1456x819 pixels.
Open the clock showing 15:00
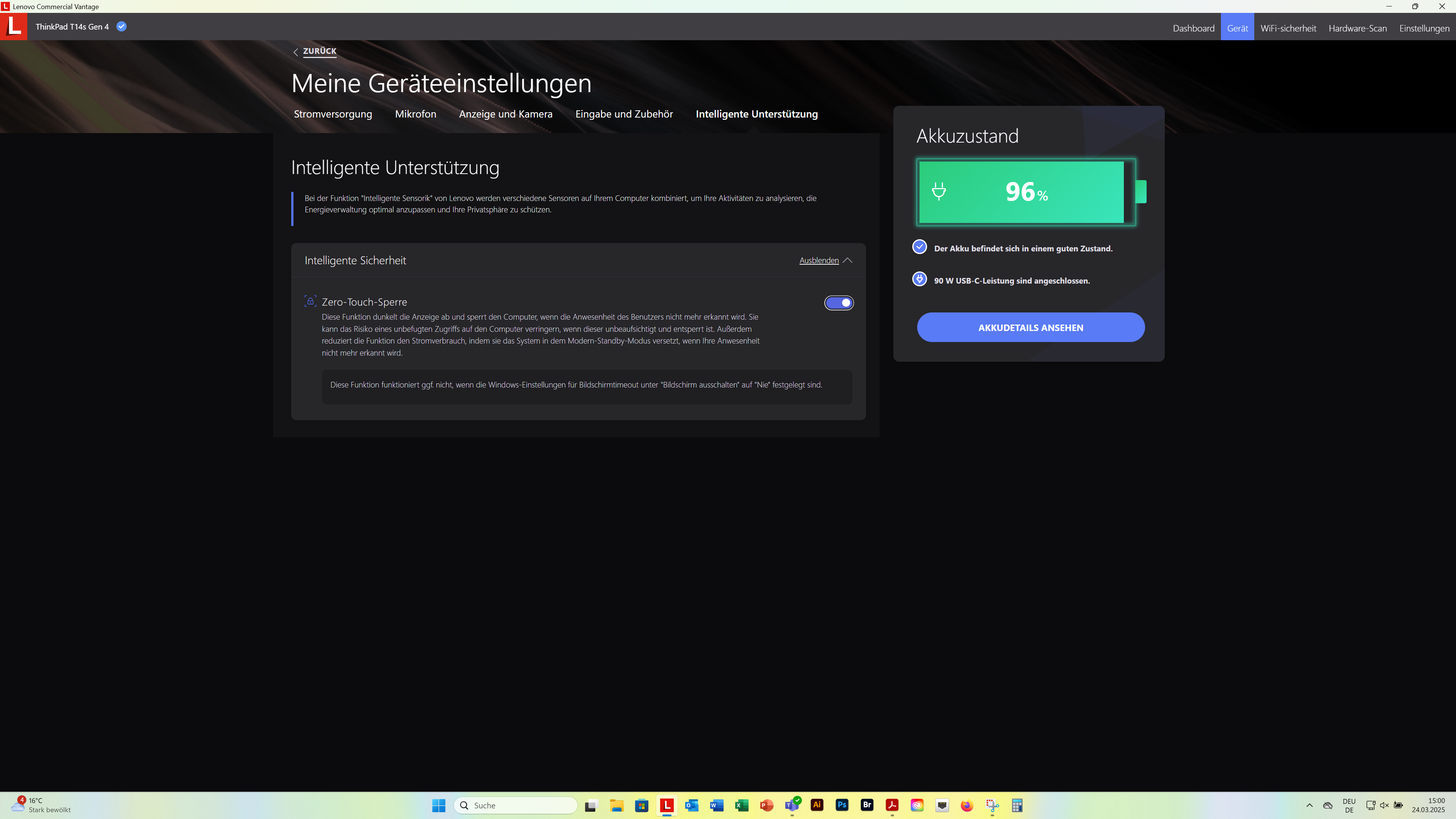click(1428, 805)
